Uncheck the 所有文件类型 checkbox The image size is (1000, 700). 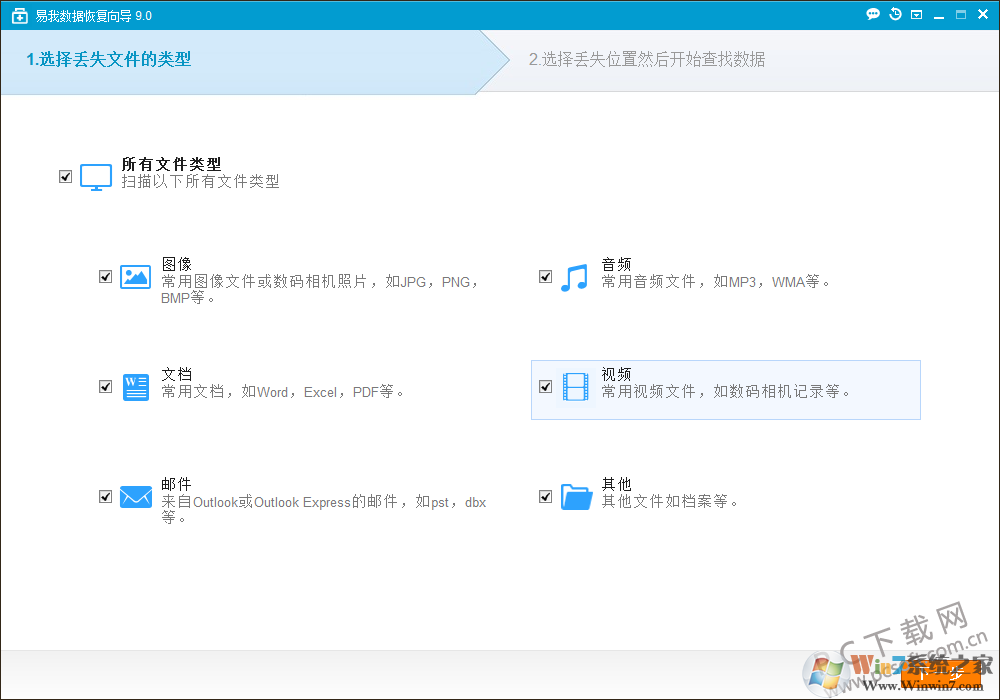pos(66,177)
